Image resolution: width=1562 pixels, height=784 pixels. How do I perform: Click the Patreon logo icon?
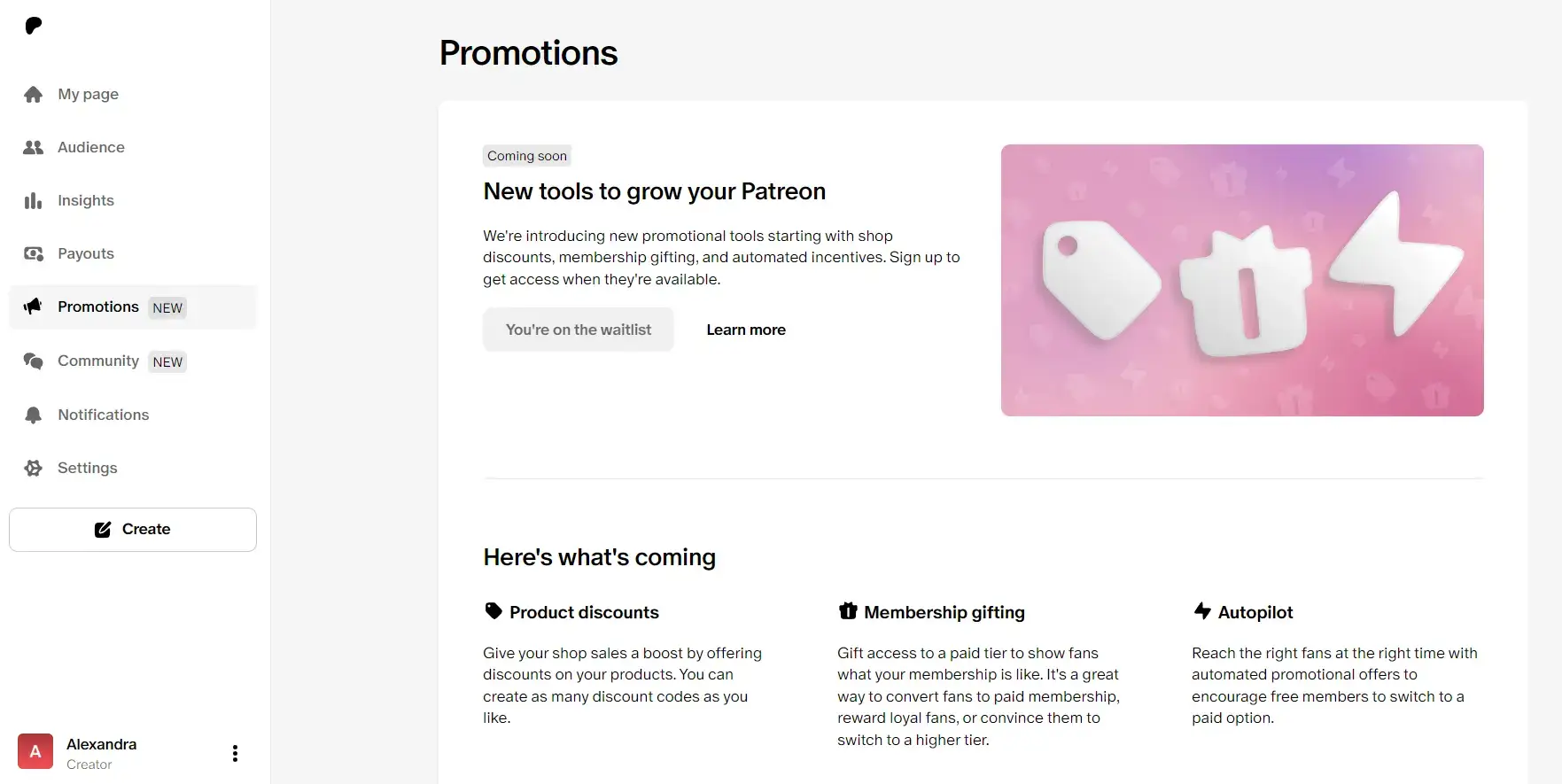coord(34,26)
